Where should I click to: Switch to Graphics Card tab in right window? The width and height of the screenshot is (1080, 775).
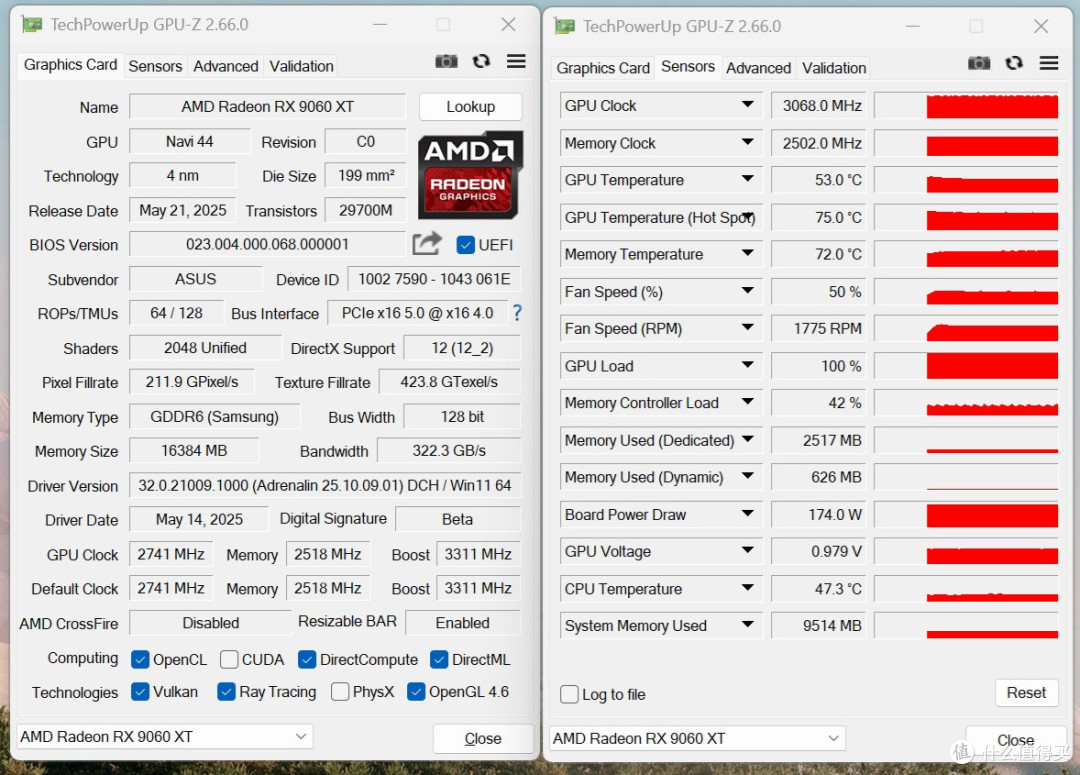[x=603, y=68]
